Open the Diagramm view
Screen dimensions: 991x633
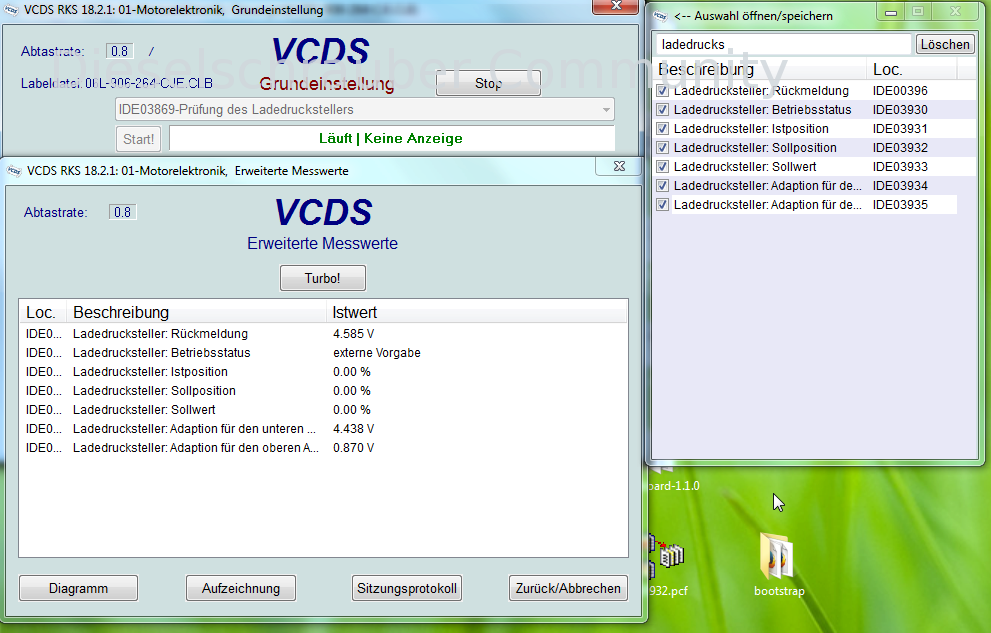pyautogui.click(x=78, y=588)
